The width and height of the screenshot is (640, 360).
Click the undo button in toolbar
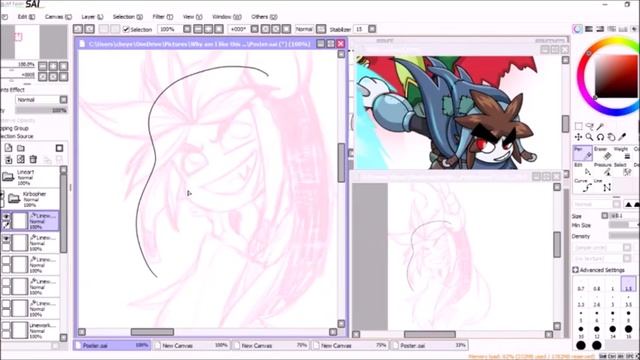78,29
